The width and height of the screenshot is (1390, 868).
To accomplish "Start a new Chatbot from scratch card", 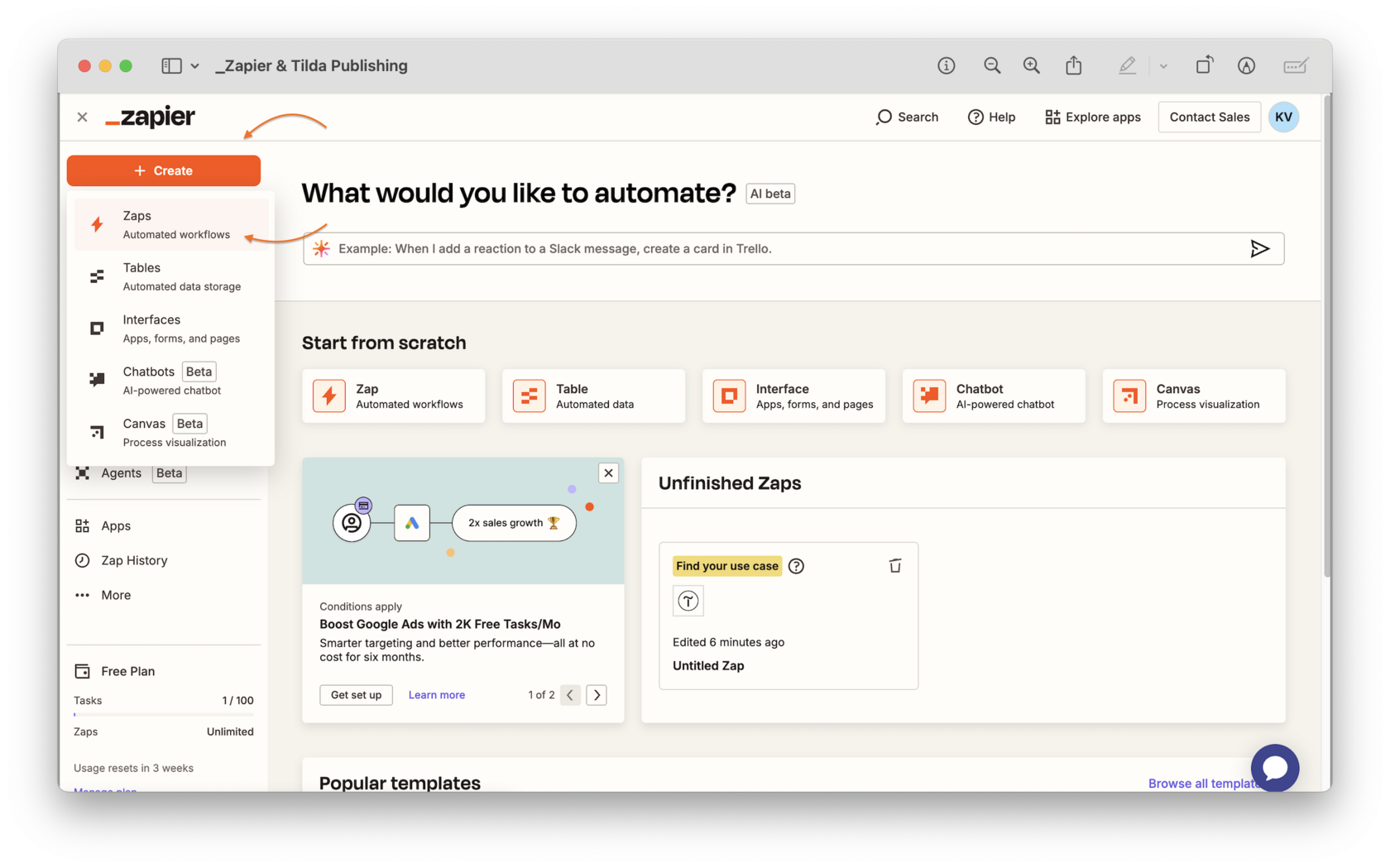I will [994, 396].
